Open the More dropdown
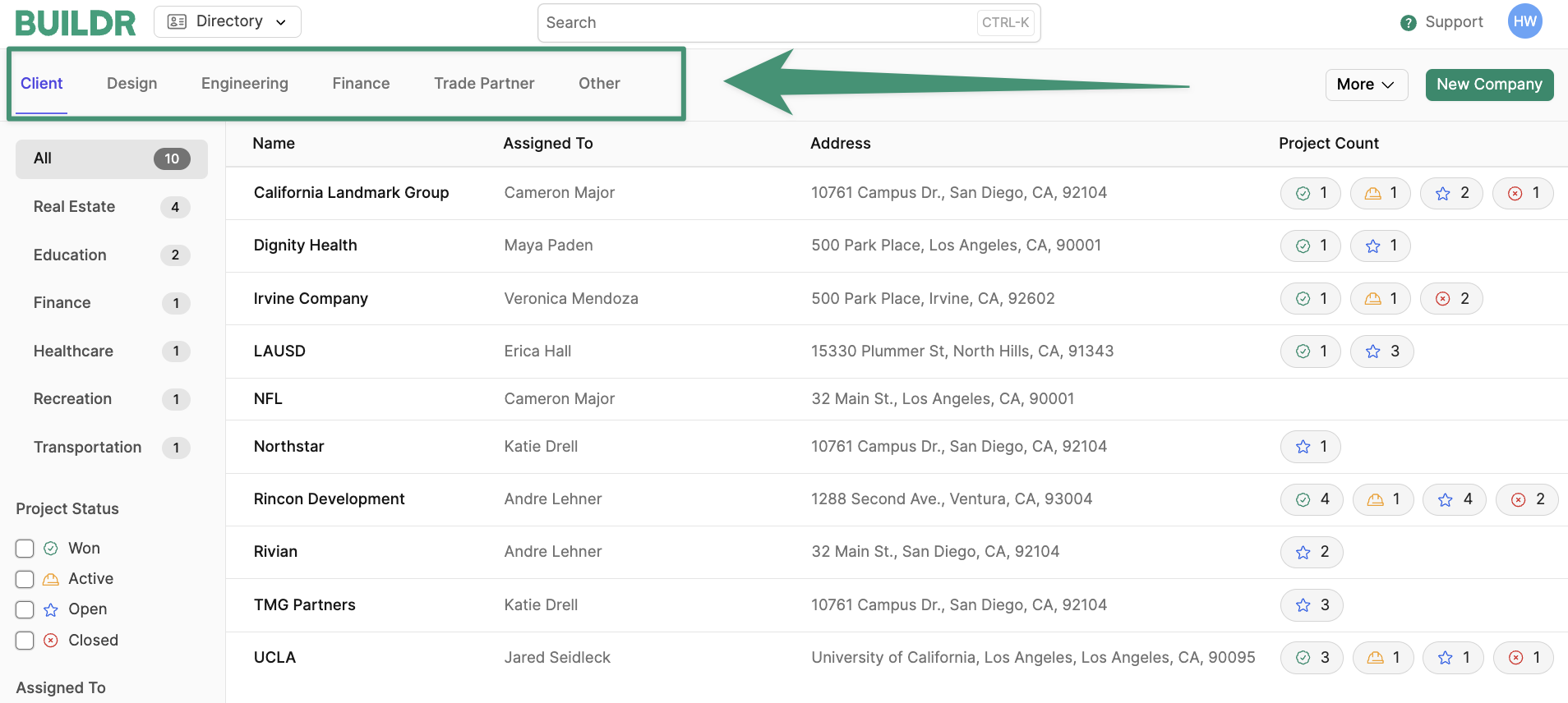Screen dimensions: 1568x703 point(1367,85)
